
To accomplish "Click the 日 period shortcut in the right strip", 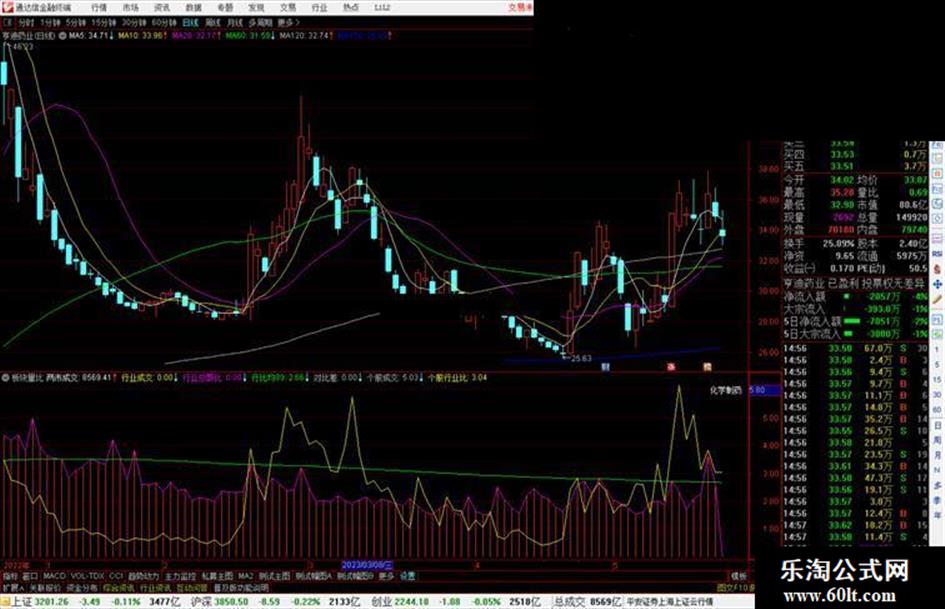I will point(938,426).
